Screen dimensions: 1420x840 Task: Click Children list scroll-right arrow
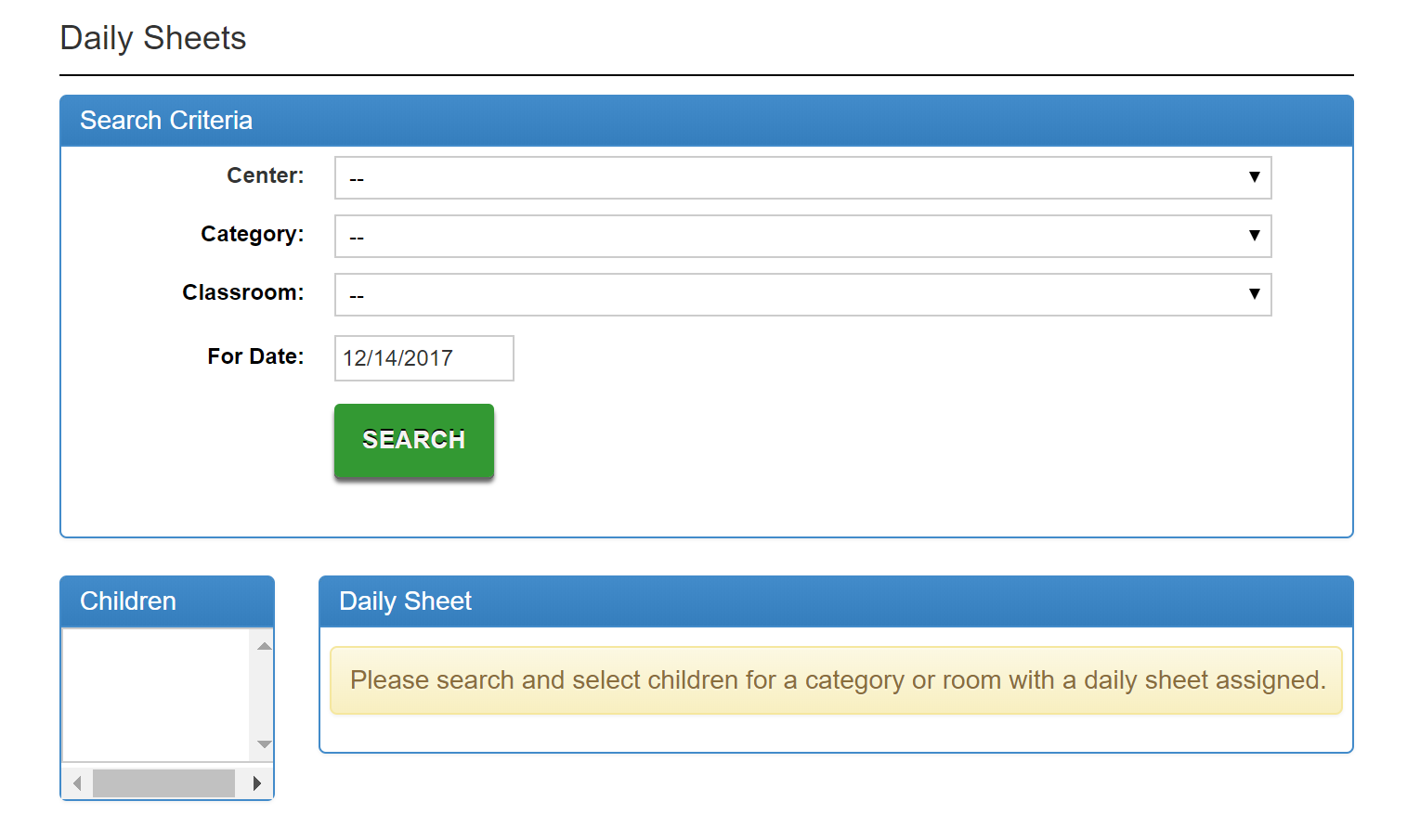(257, 783)
